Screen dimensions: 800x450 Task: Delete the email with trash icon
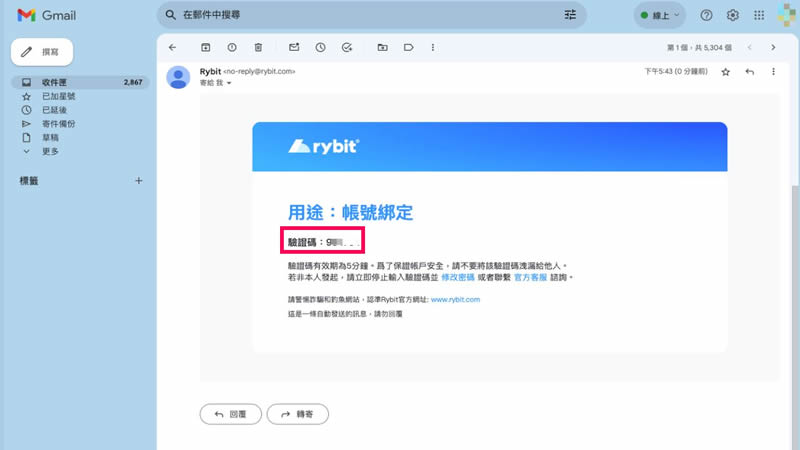258,47
